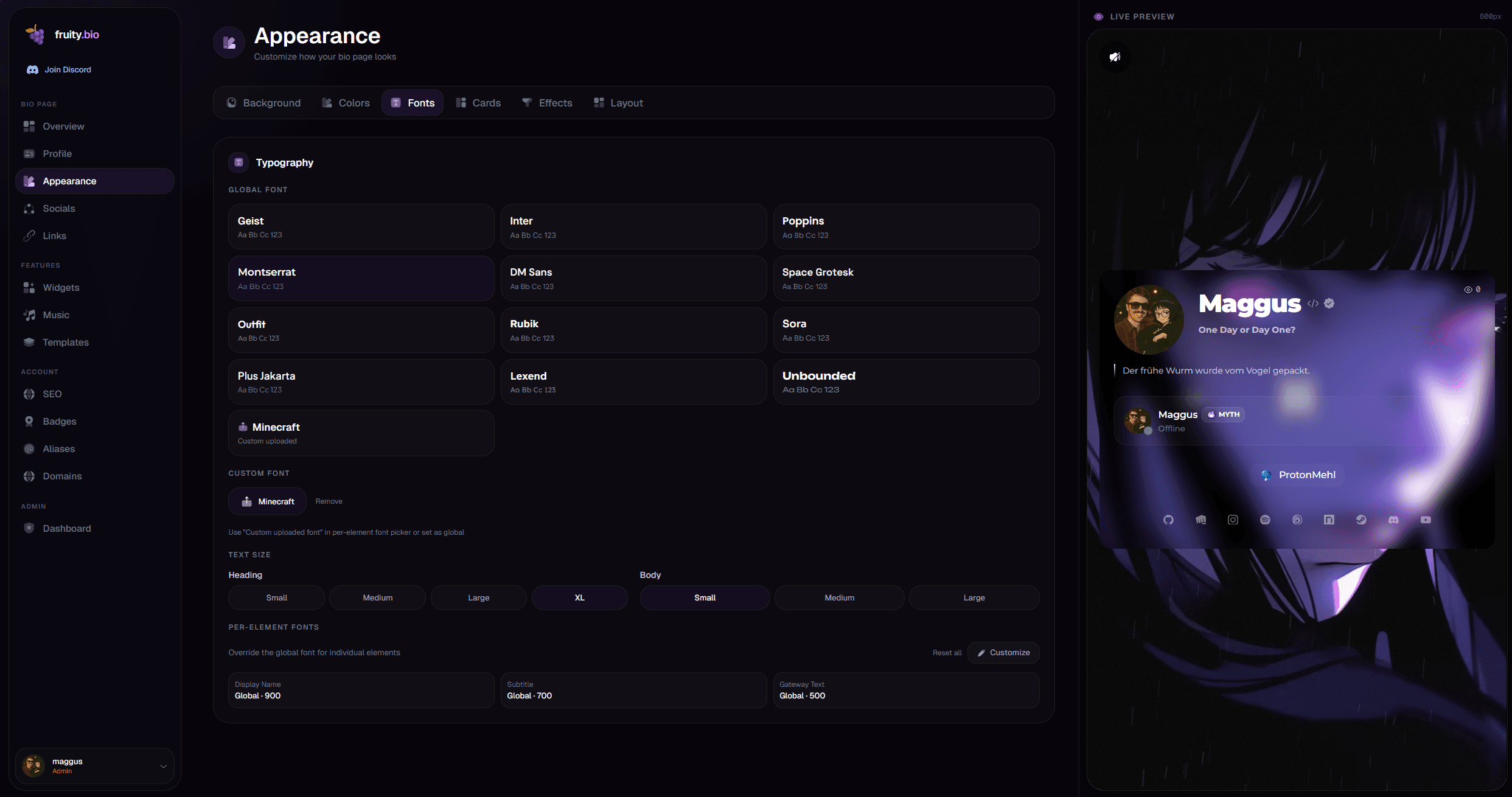Image resolution: width=1512 pixels, height=797 pixels.
Task: Open the Socials sidebar item
Action: pyautogui.click(x=95, y=208)
